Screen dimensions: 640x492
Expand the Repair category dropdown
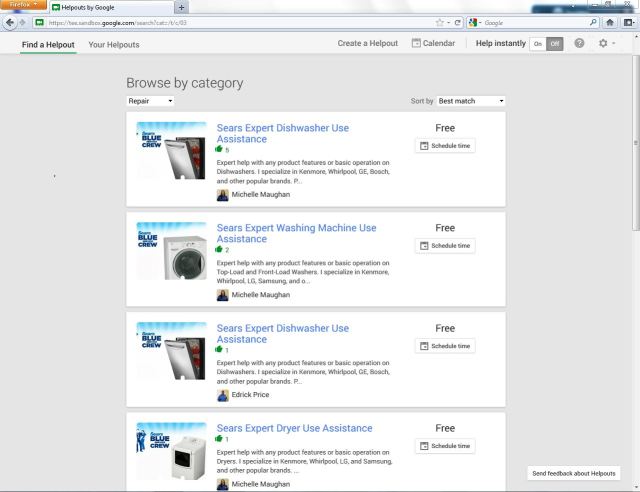(x=150, y=101)
